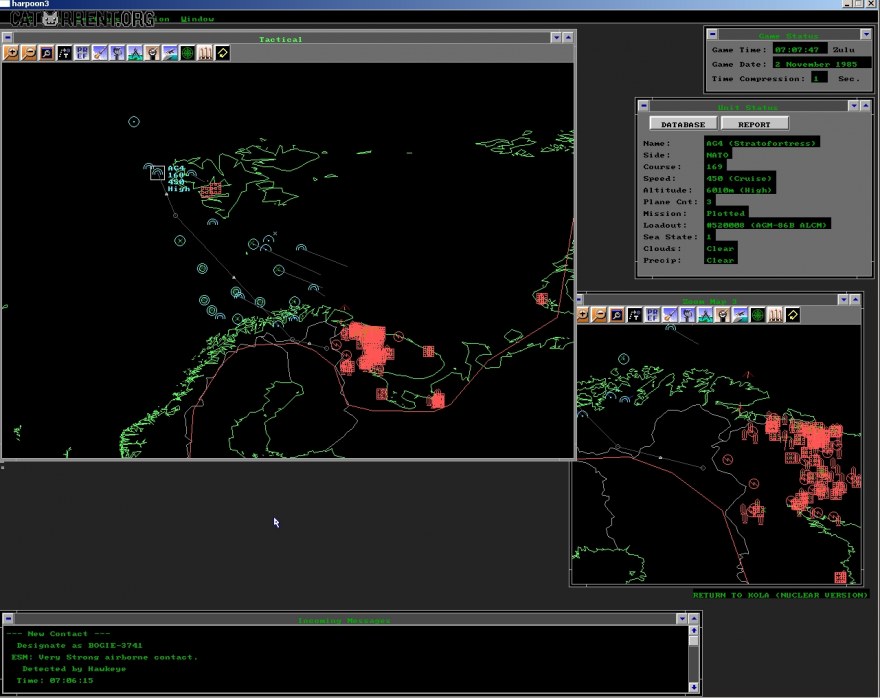The height and width of the screenshot is (698, 880).
Task: Click up arrow on Incoming Messages title bar
Action: click(x=694, y=618)
